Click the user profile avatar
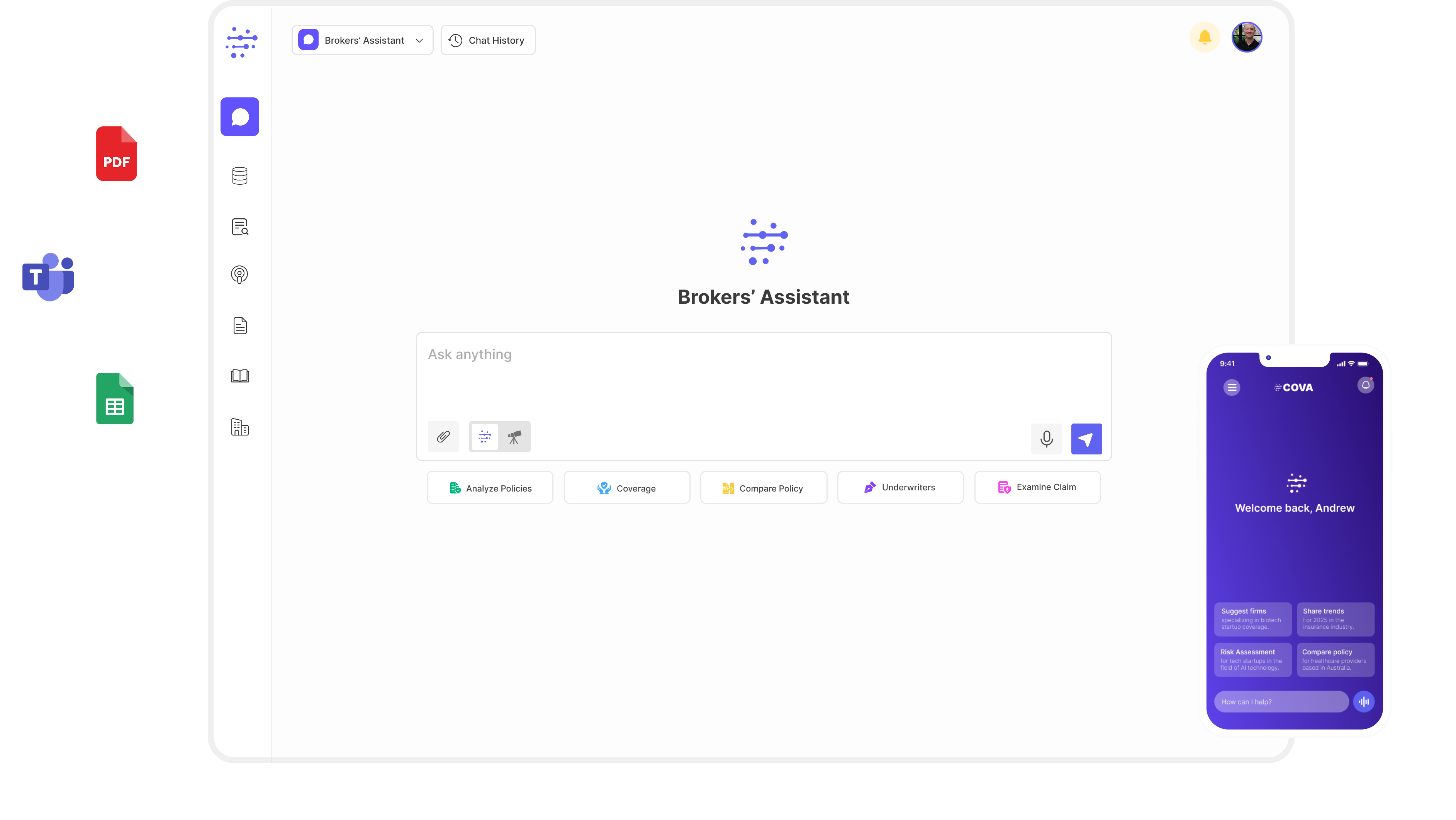This screenshot has width=1456, height=820. [1247, 37]
